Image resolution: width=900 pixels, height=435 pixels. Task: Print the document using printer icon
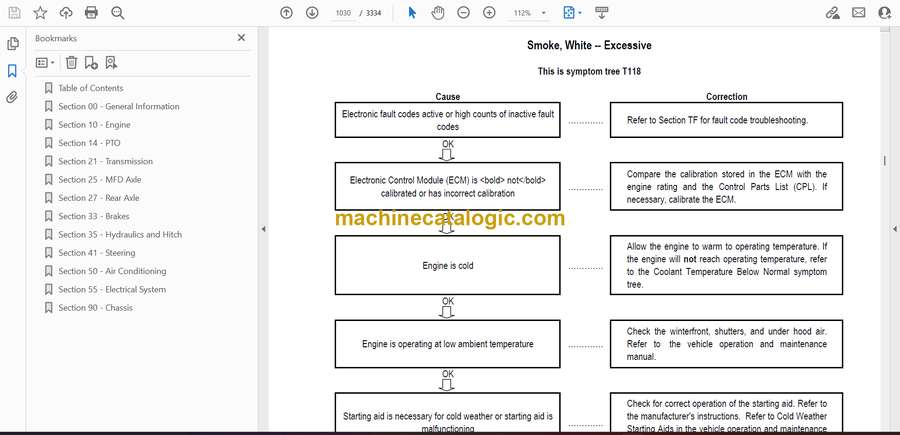pos(91,13)
